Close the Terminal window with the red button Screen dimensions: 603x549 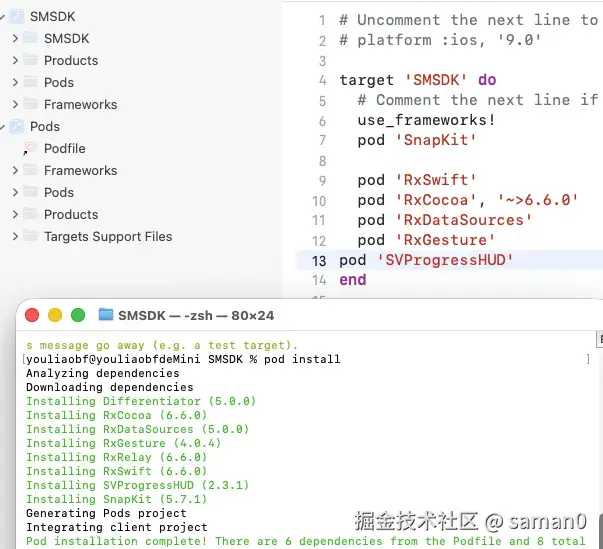tap(32, 315)
